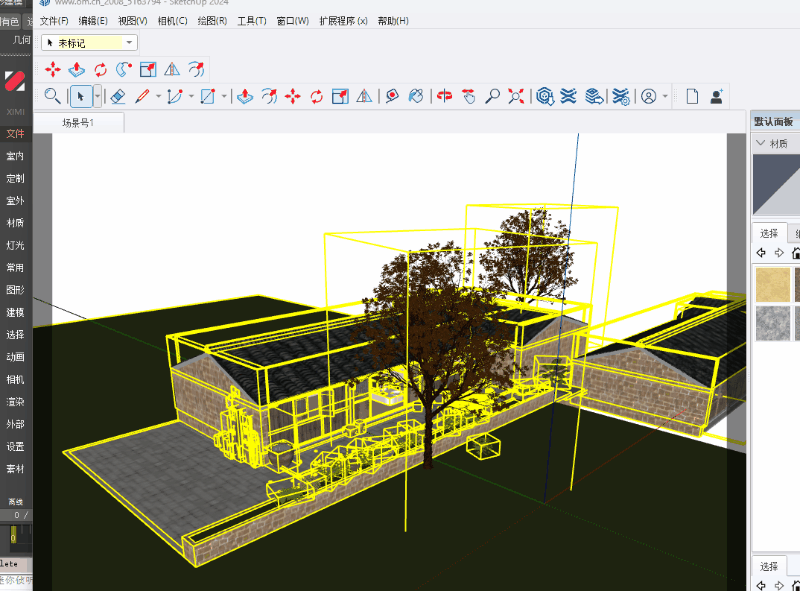Open the user account dropdown arrow

[x=665, y=97]
